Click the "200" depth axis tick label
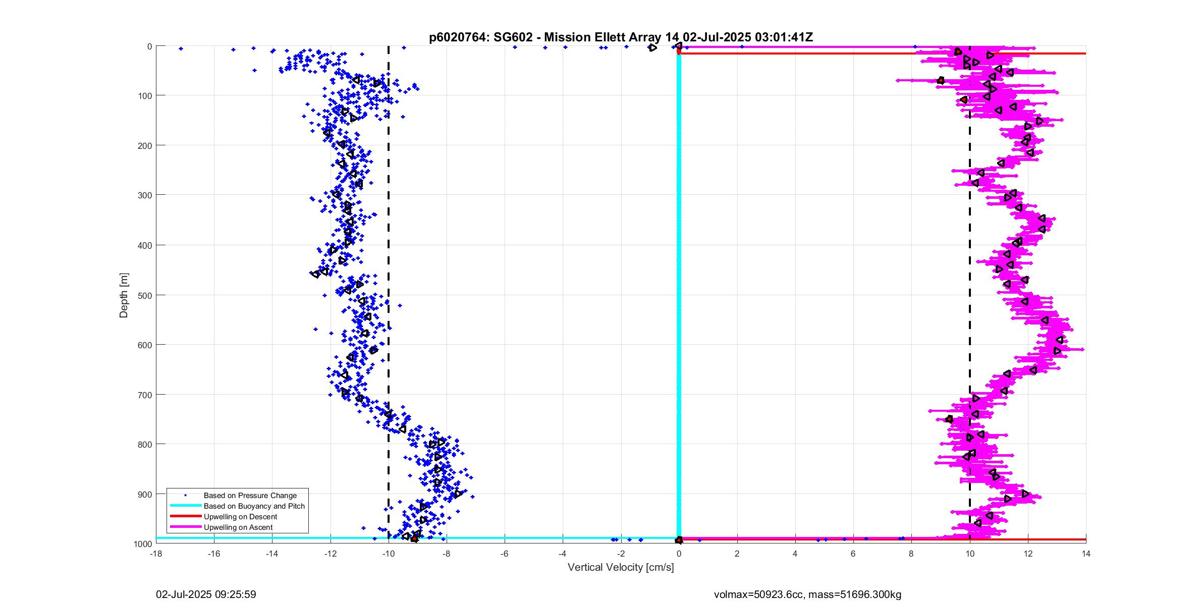Viewport: 1200px width, 611px height. (x=144, y=145)
